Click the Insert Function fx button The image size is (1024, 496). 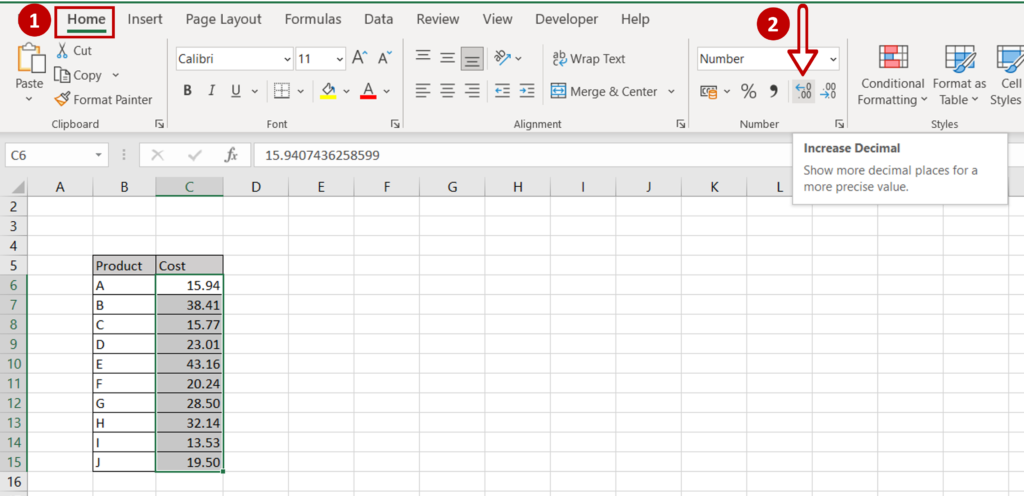coord(231,155)
